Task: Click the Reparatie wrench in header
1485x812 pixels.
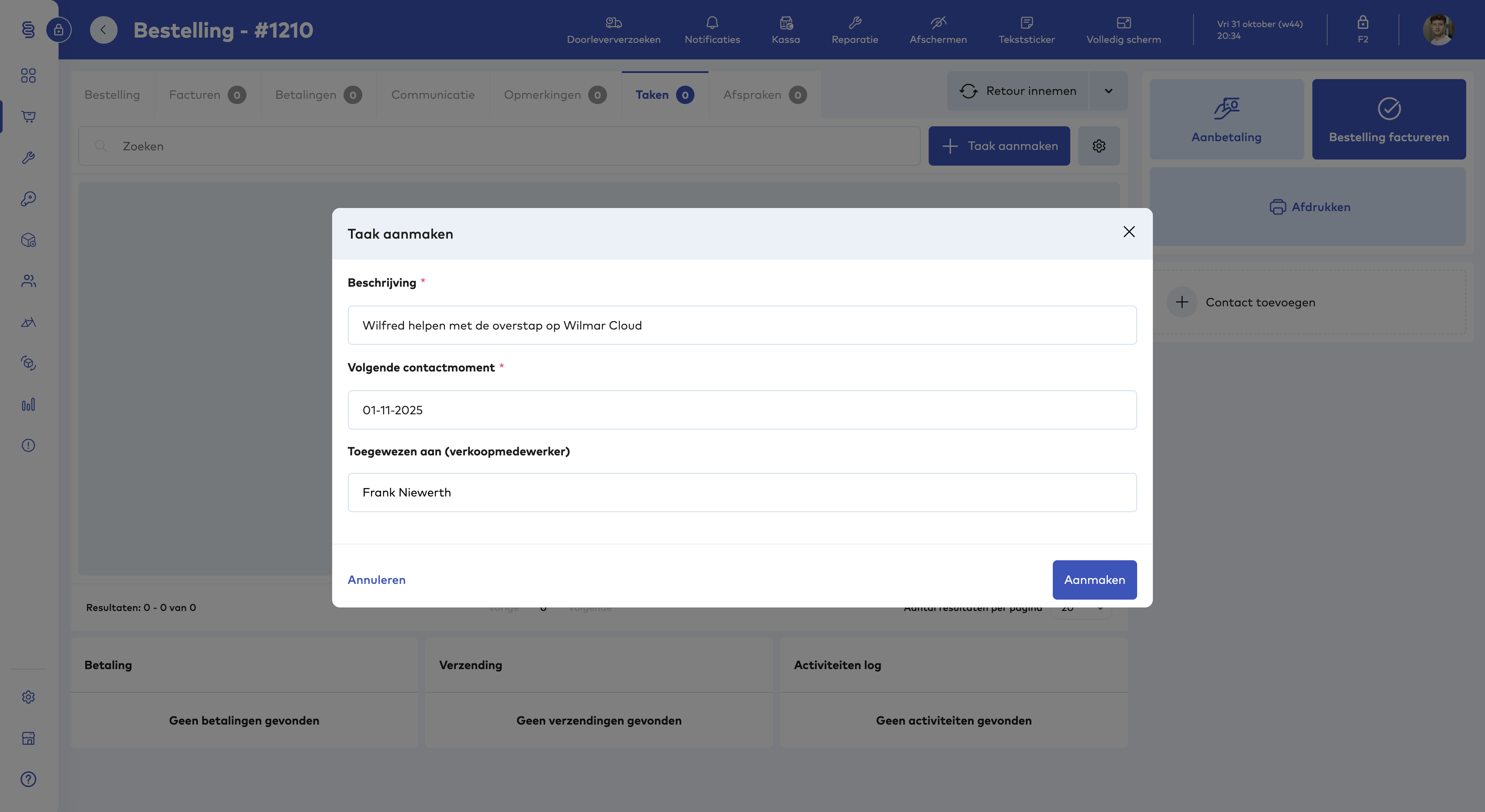Action: pos(854,29)
